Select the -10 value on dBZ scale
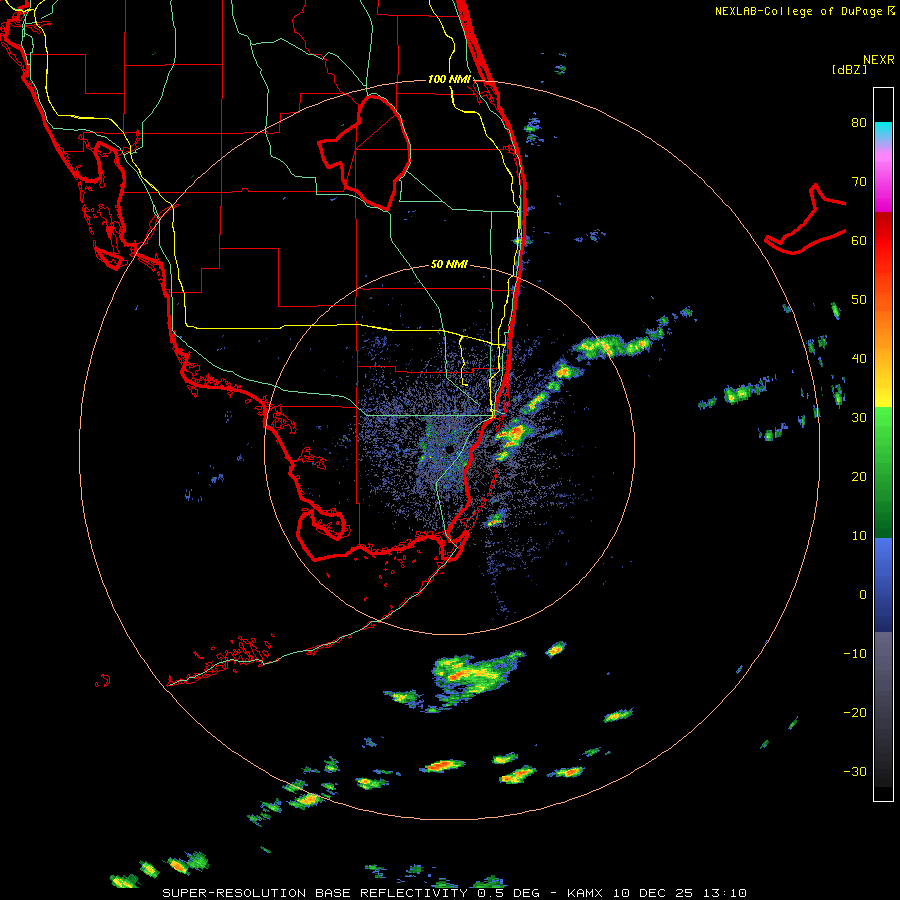The width and height of the screenshot is (900, 900). point(855,653)
